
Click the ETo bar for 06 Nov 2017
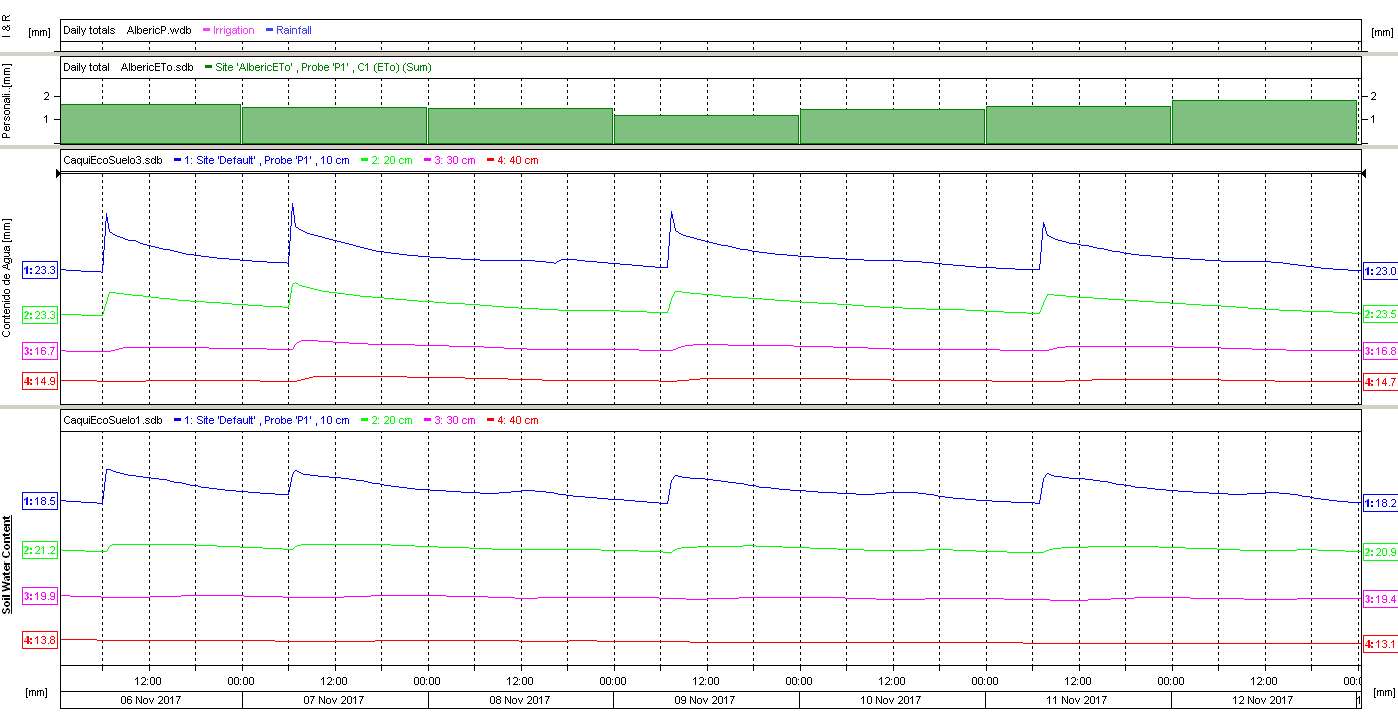(151, 124)
